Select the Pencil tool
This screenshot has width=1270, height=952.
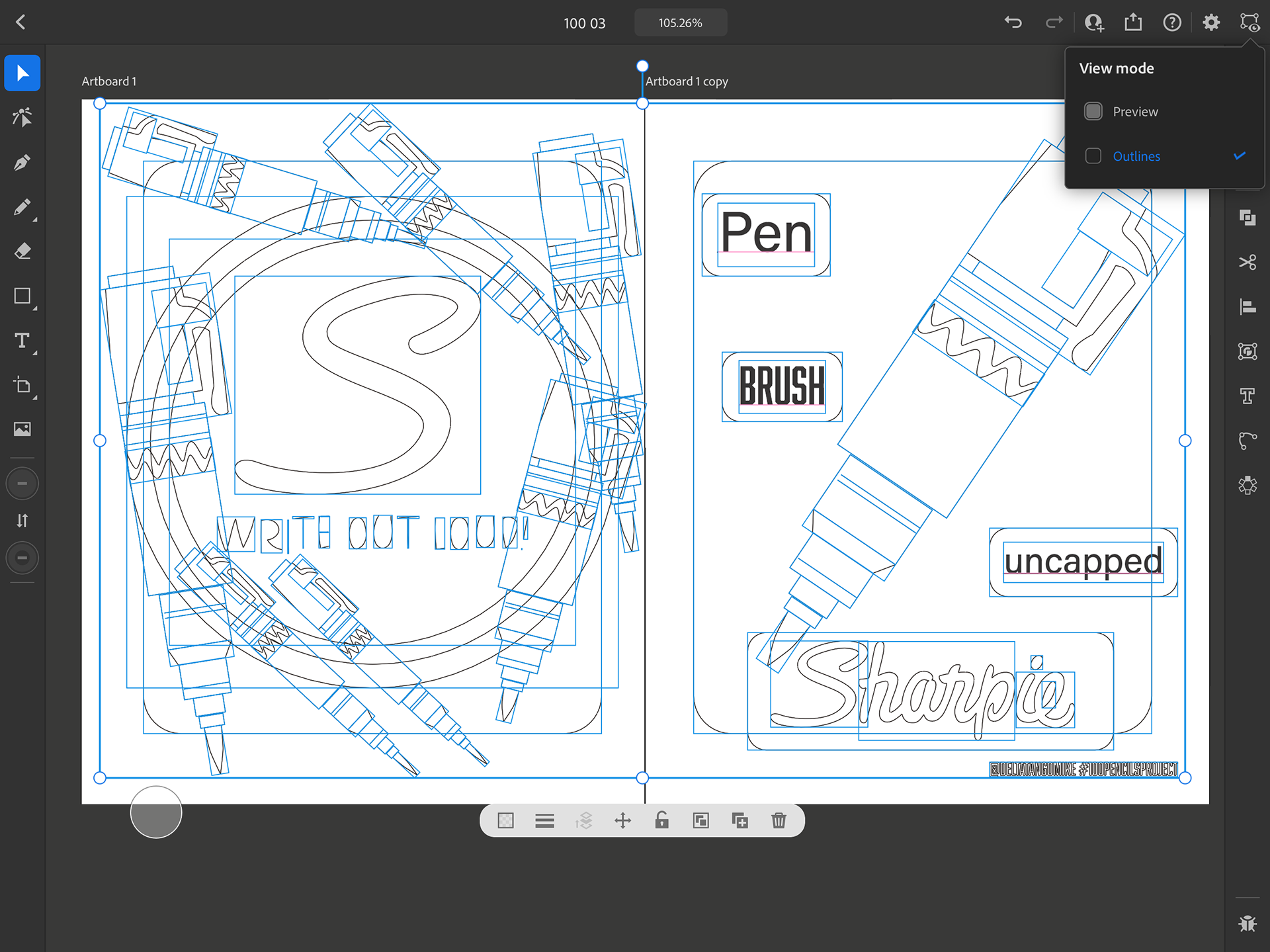click(22, 207)
